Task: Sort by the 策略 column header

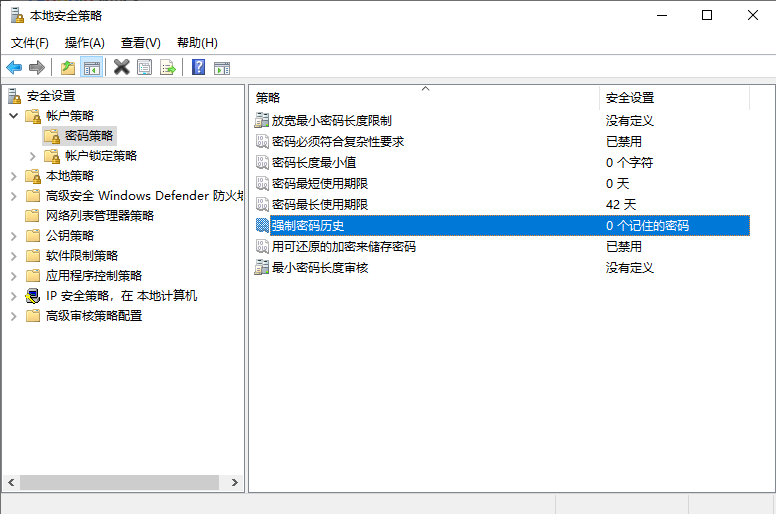Action: pos(426,98)
